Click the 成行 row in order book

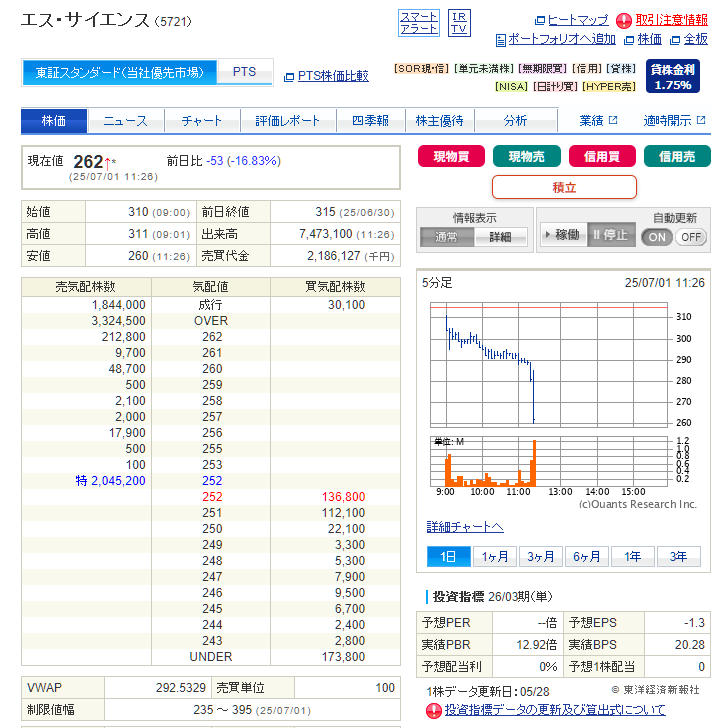[211, 305]
